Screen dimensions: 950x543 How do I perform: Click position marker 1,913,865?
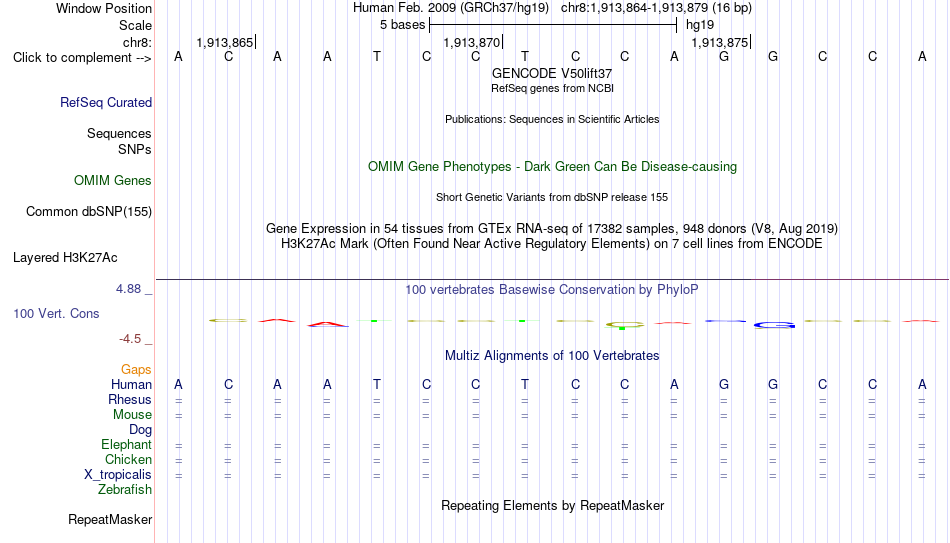225,42
